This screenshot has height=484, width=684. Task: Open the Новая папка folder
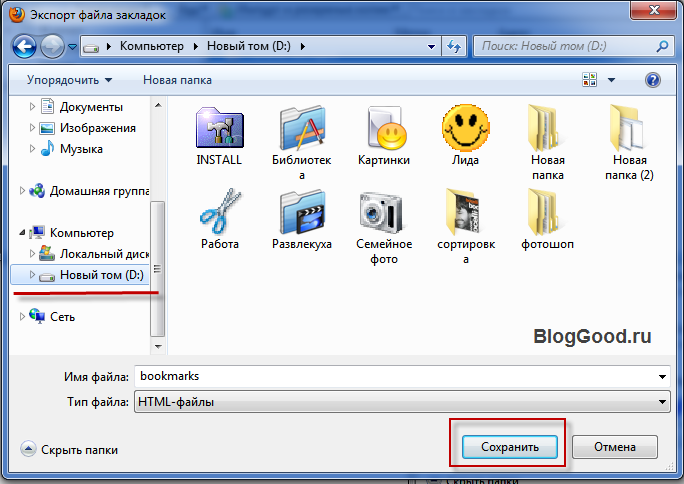click(547, 143)
